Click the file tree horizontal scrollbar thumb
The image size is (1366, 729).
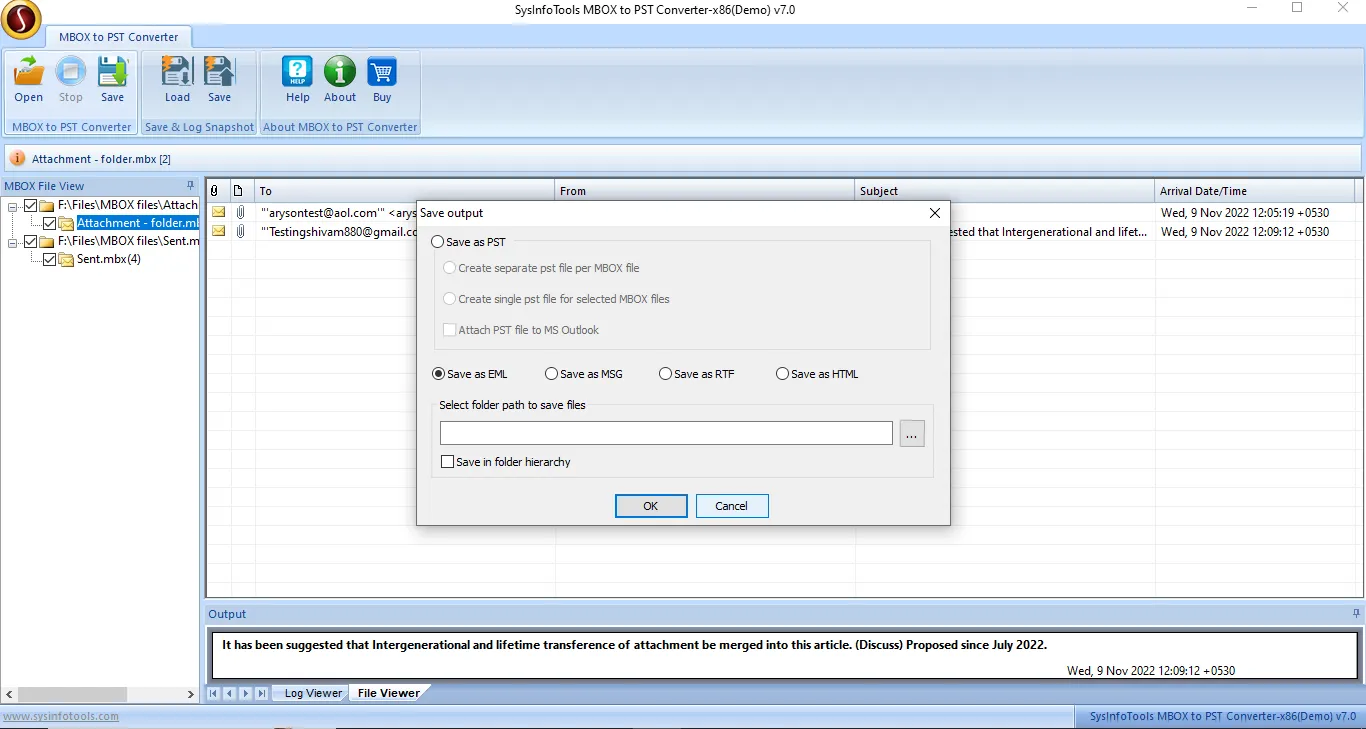click(x=73, y=694)
